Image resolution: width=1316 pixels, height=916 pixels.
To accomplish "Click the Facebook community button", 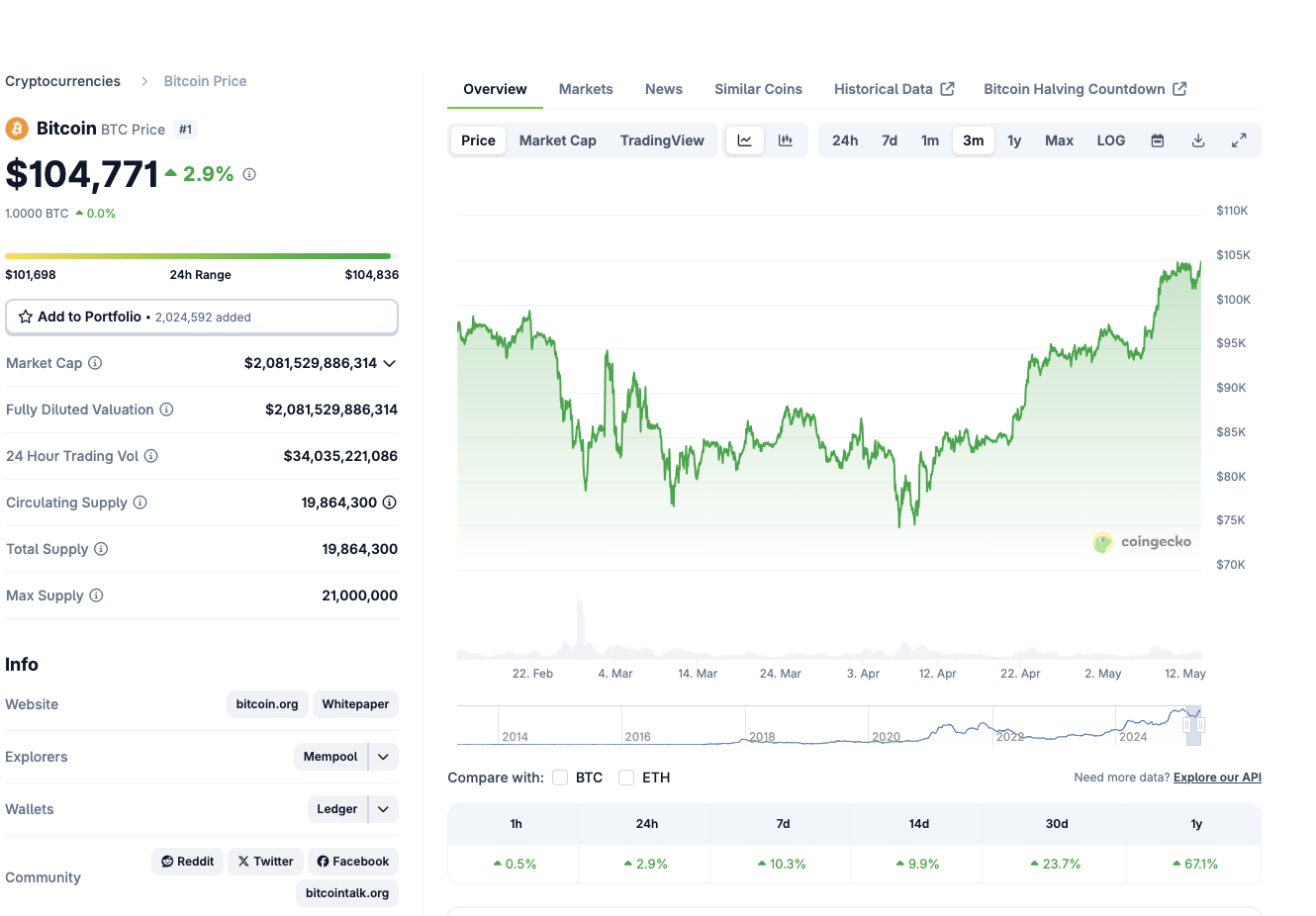I will click(x=353, y=862).
